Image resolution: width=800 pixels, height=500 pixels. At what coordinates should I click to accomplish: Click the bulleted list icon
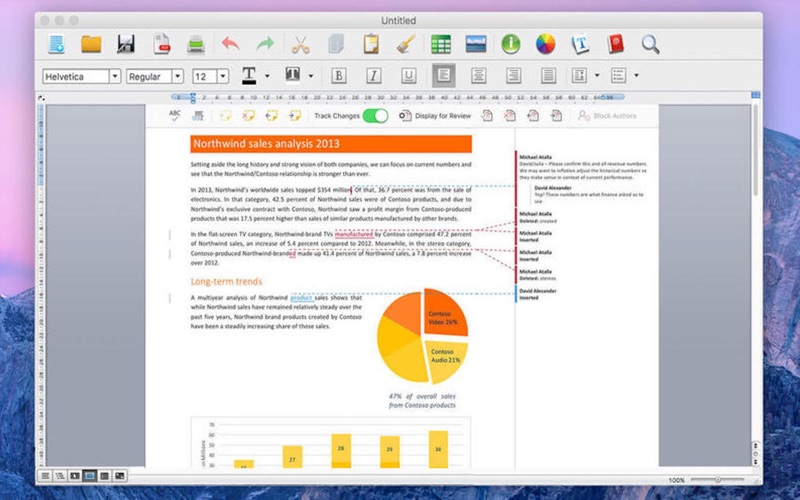(x=618, y=76)
